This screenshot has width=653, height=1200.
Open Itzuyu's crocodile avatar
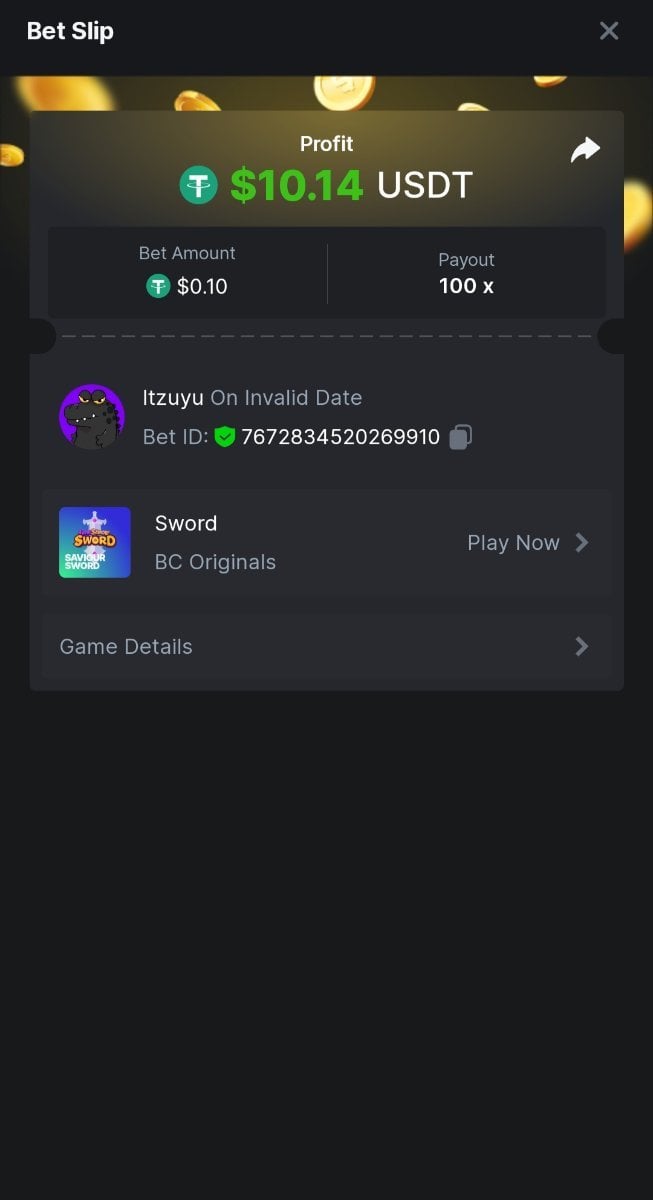click(x=92, y=417)
